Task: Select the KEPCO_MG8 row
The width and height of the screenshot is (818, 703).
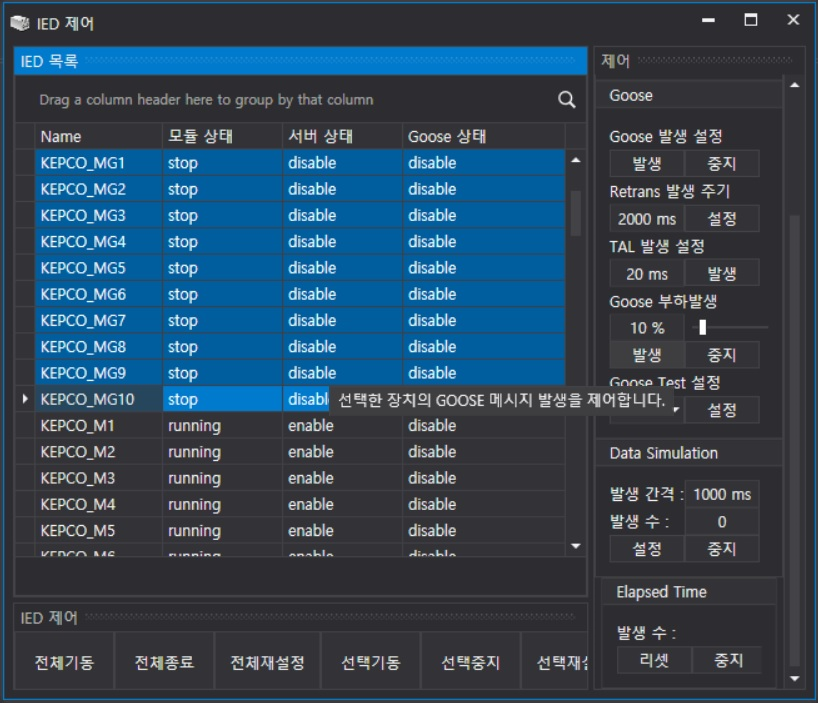Action: (300, 346)
